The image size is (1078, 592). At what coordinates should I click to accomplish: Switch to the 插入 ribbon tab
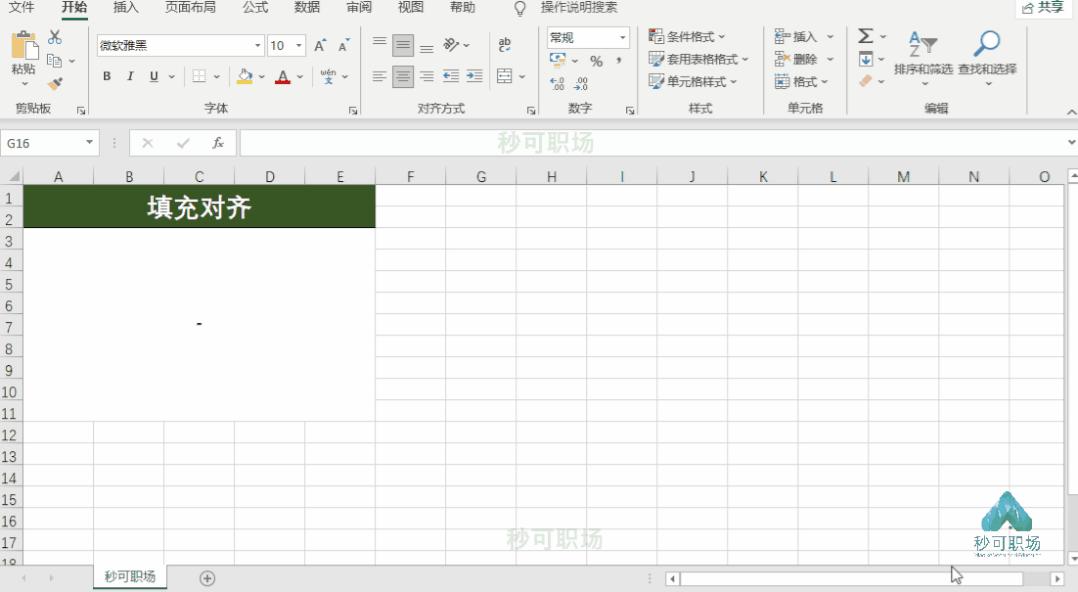coord(126,8)
